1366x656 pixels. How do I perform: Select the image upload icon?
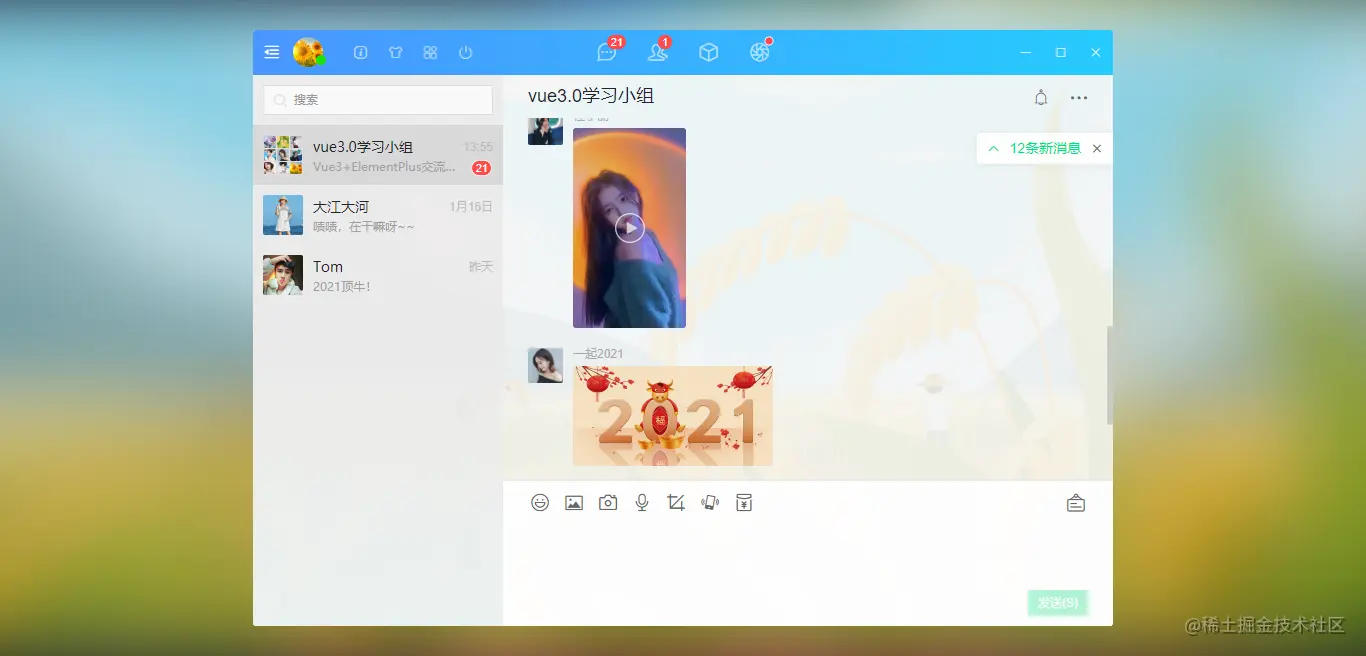[x=574, y=502]
